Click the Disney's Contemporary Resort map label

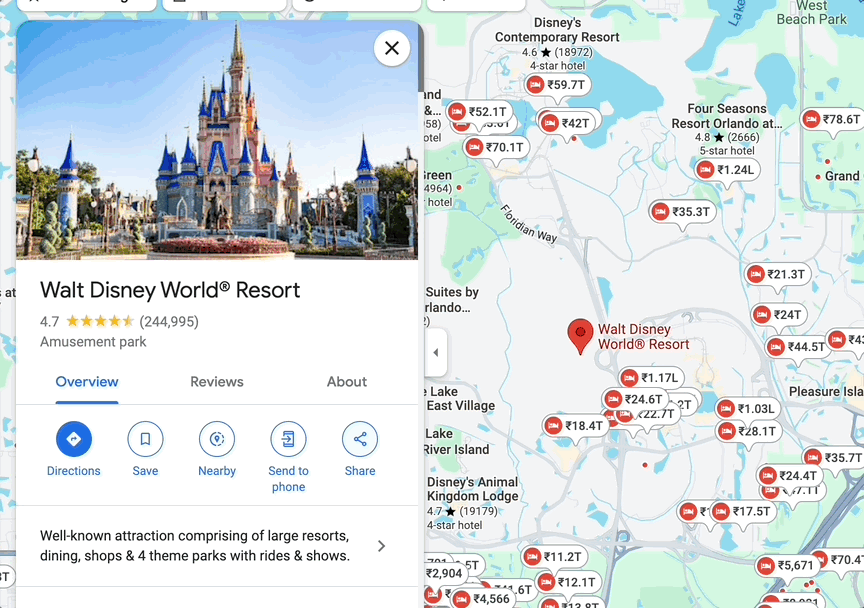coord(557,30)
